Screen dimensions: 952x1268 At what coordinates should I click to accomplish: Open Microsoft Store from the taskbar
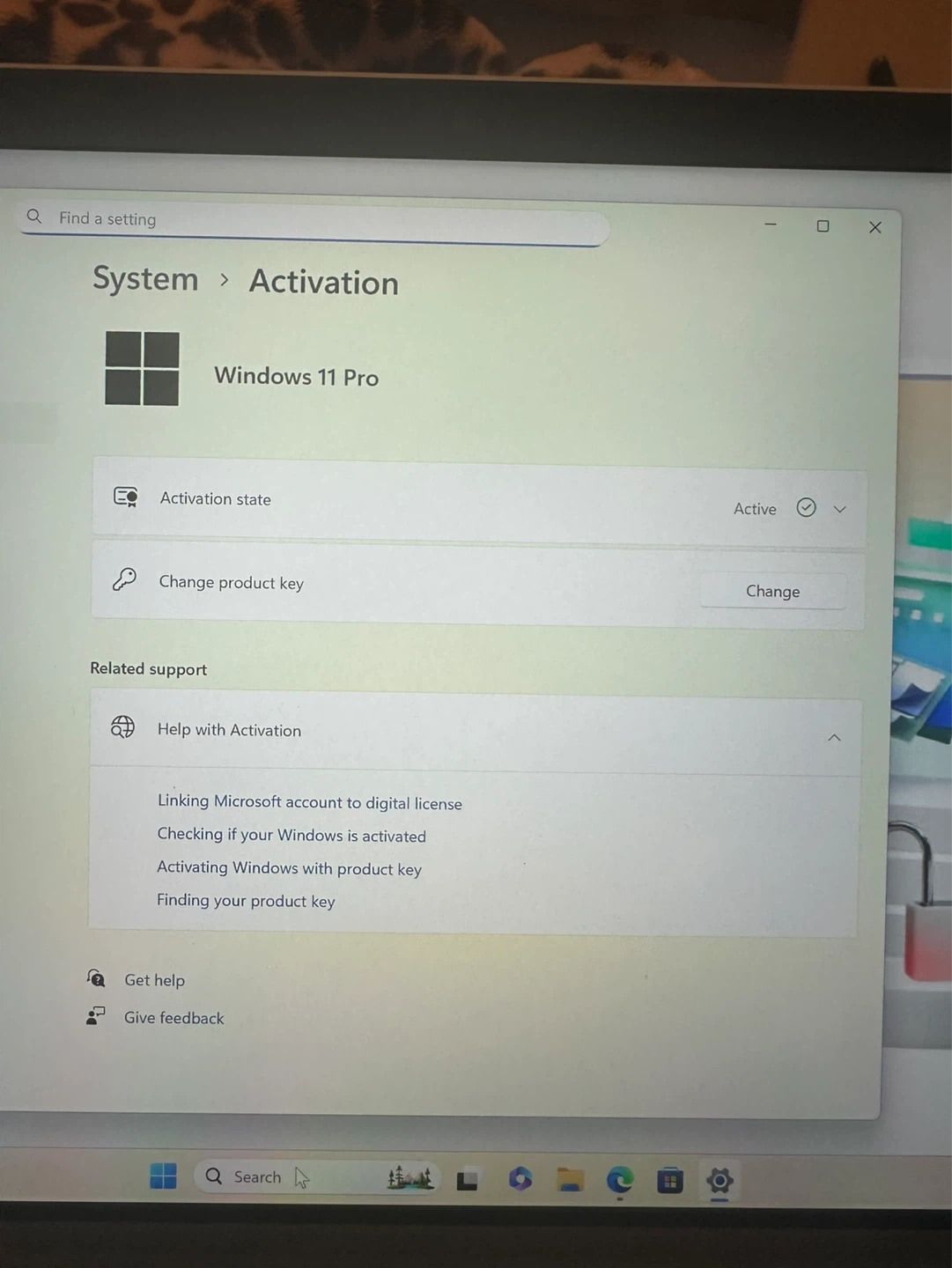(x=670, y=1180)
